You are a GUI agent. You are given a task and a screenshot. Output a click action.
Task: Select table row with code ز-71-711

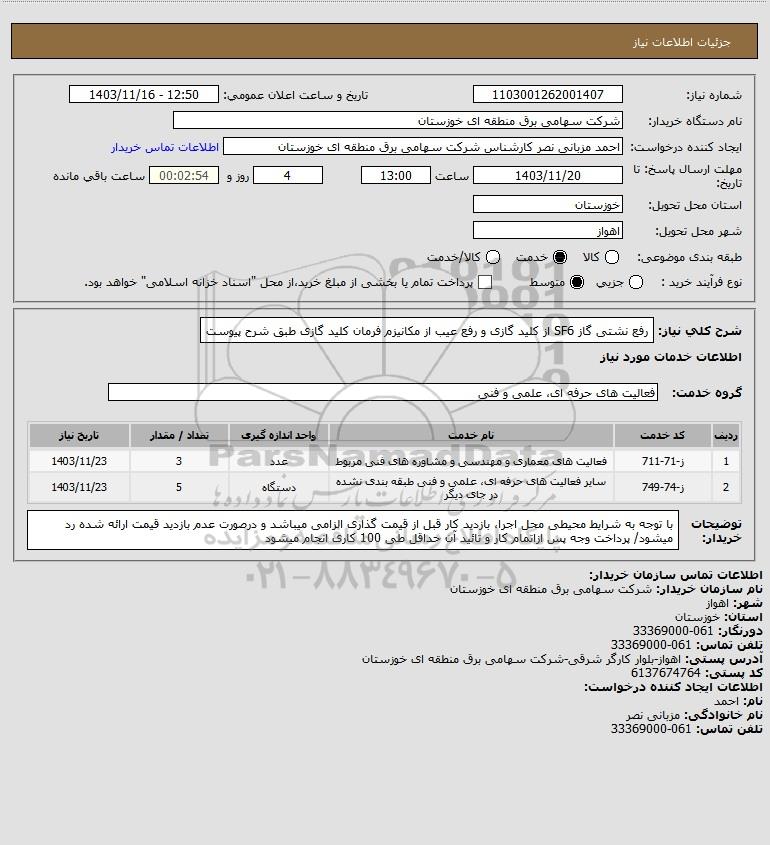coord(384,461)
